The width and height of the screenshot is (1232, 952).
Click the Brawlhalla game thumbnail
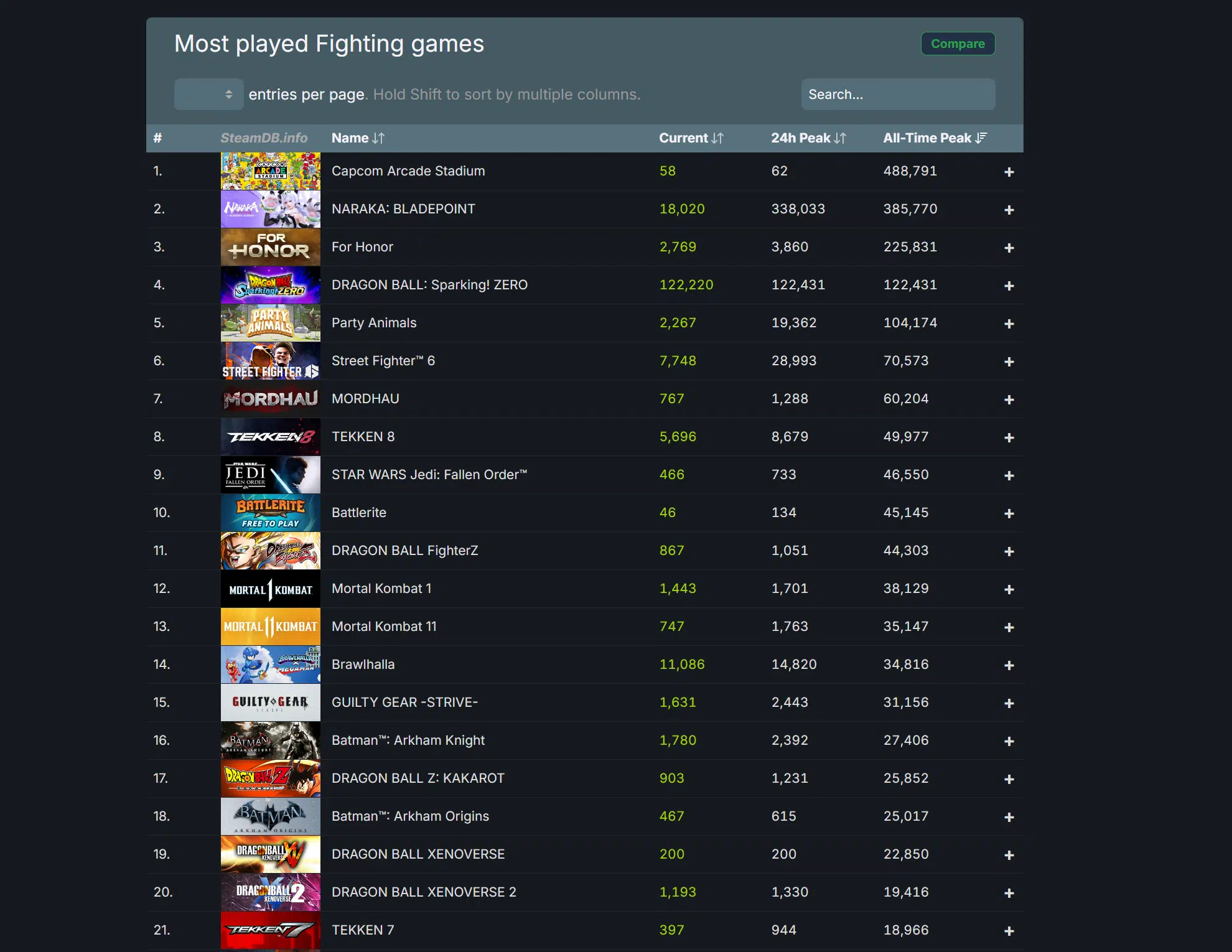point(271,665)
